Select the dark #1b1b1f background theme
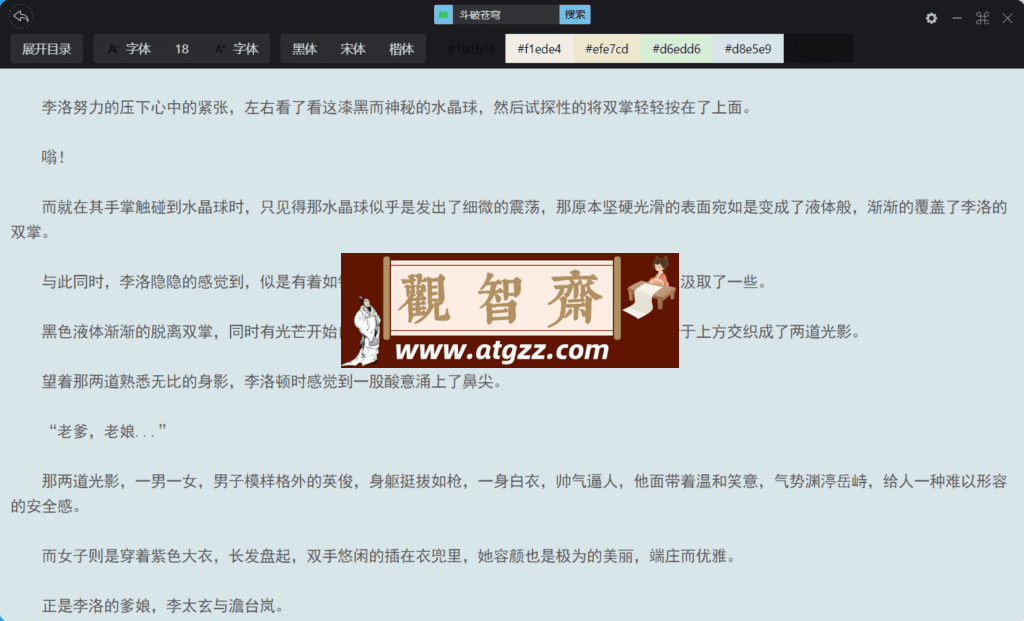 pos(470,49)
